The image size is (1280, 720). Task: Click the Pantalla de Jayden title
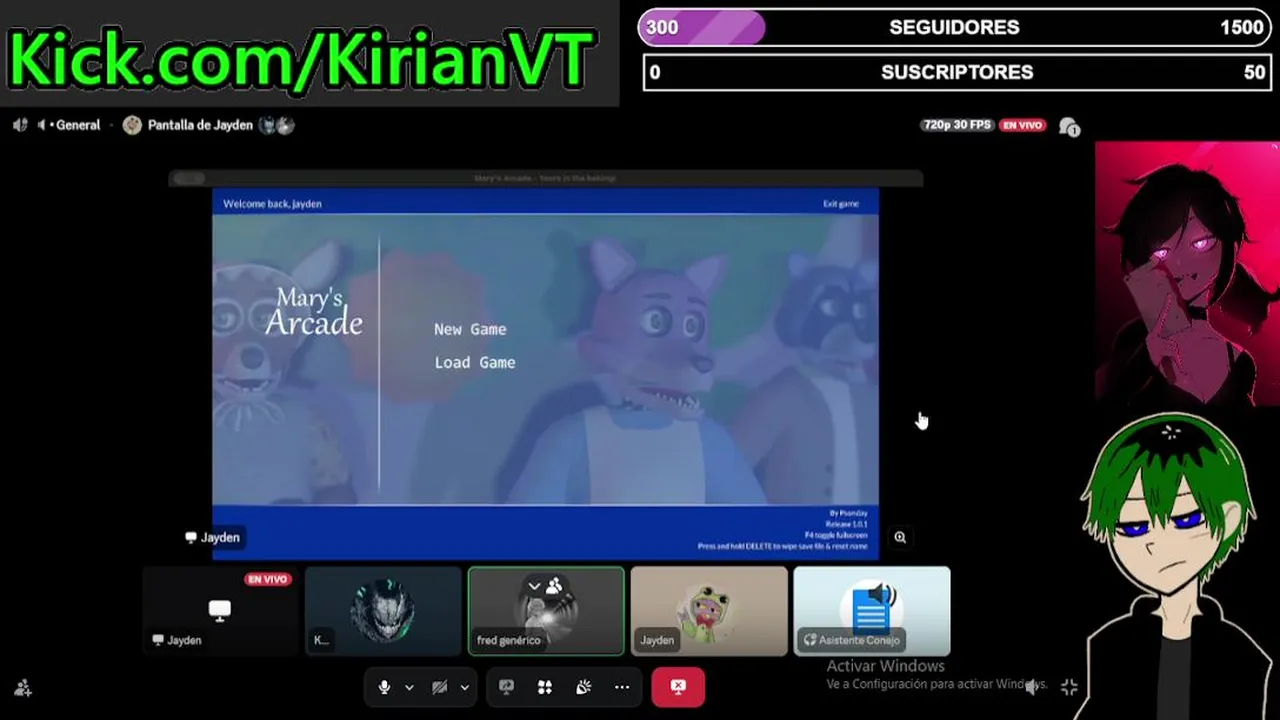pos(200,125)
